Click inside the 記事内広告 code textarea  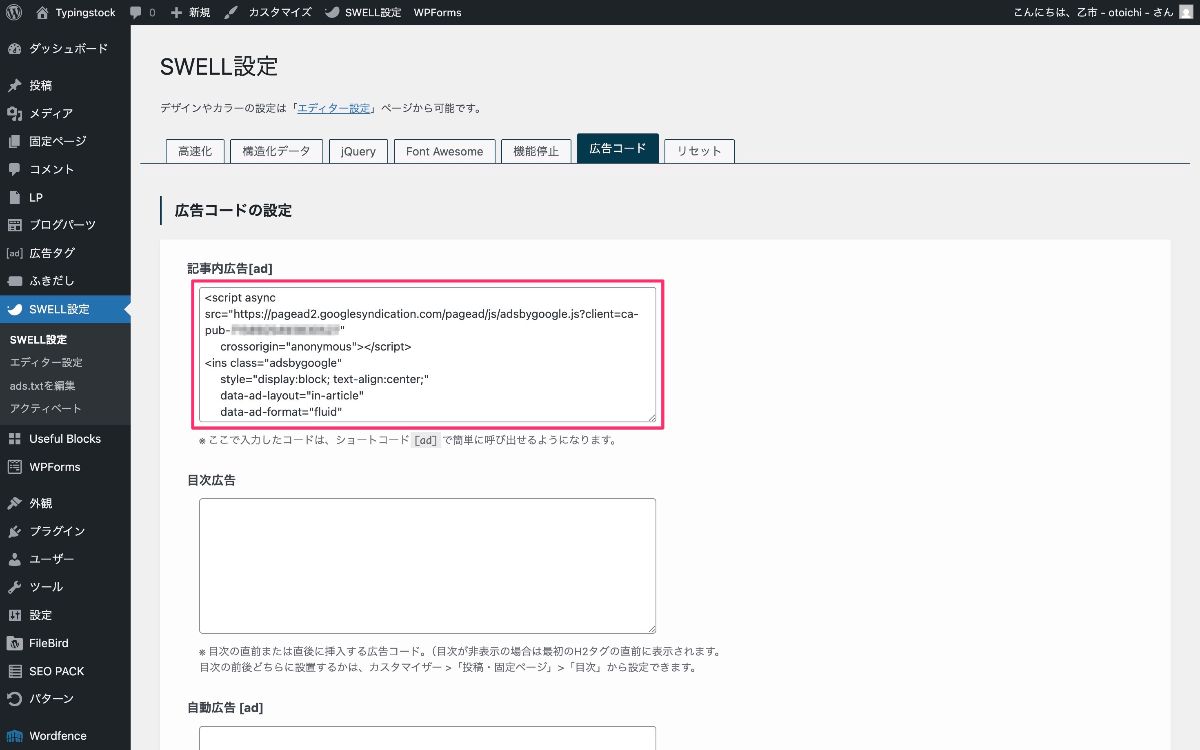[428, 354]
